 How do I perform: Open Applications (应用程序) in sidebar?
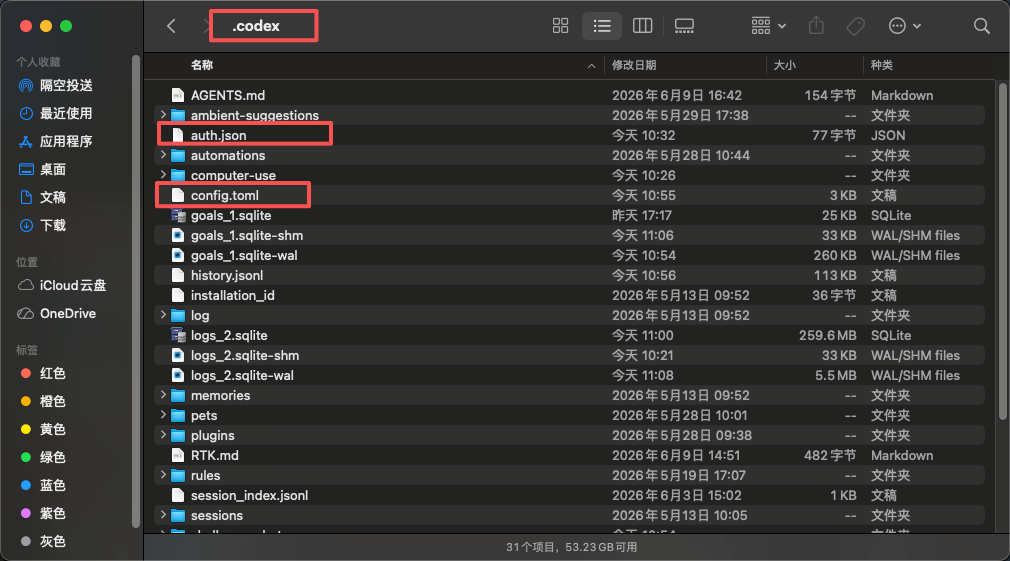66,141
